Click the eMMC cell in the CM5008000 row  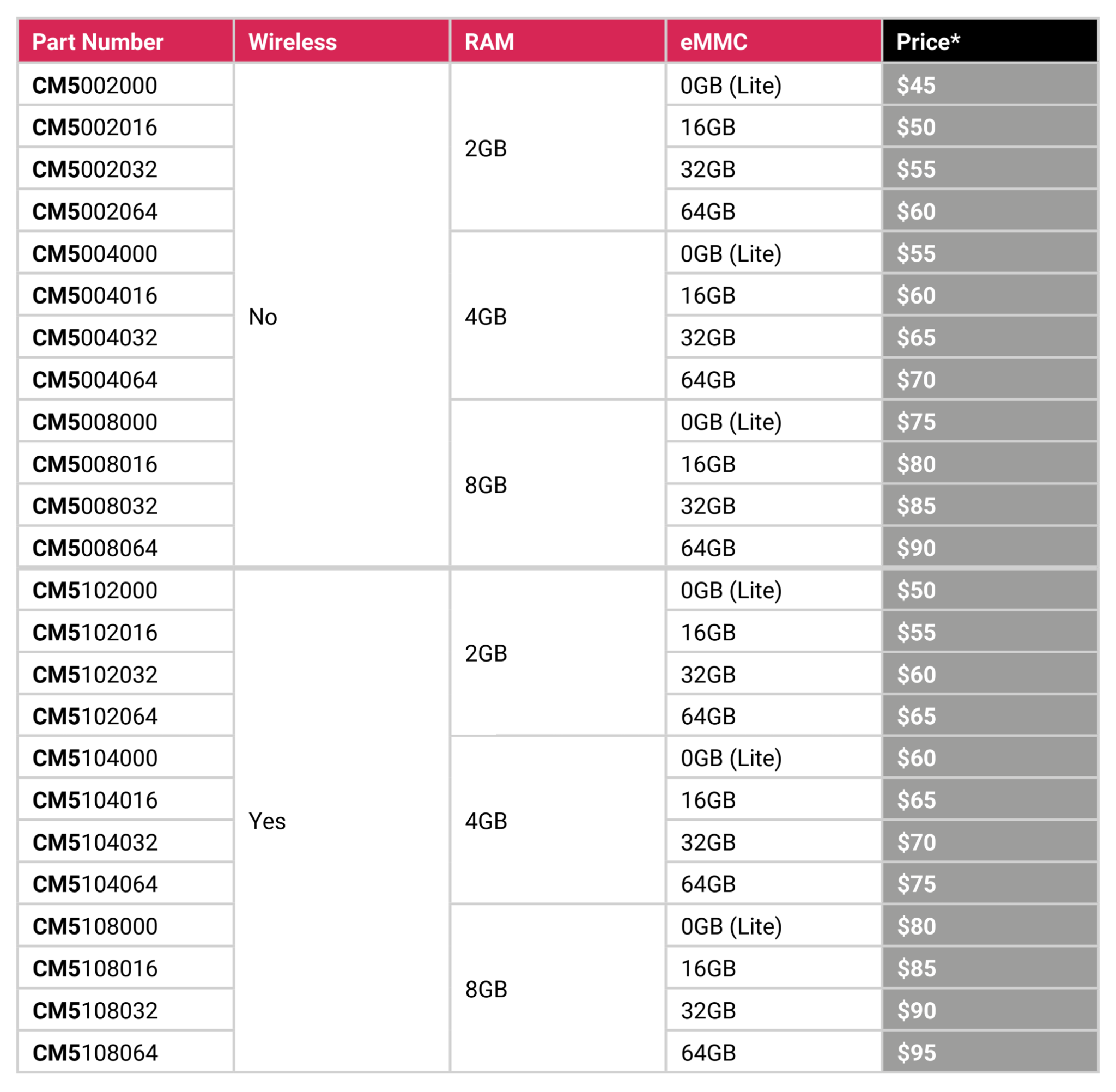pyautogui.click(x=731, y=422)
